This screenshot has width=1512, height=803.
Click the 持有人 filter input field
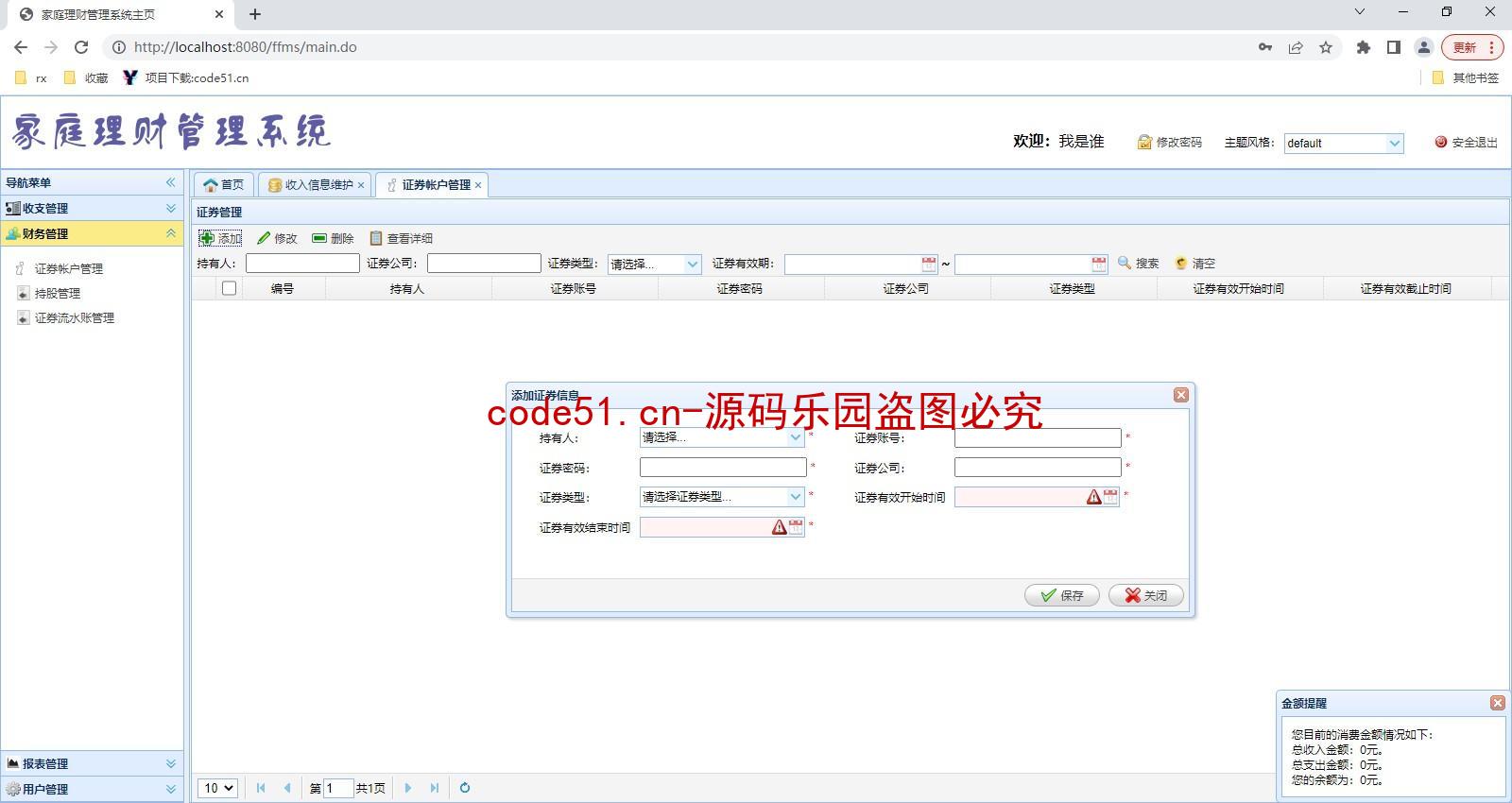coord(302,264)
